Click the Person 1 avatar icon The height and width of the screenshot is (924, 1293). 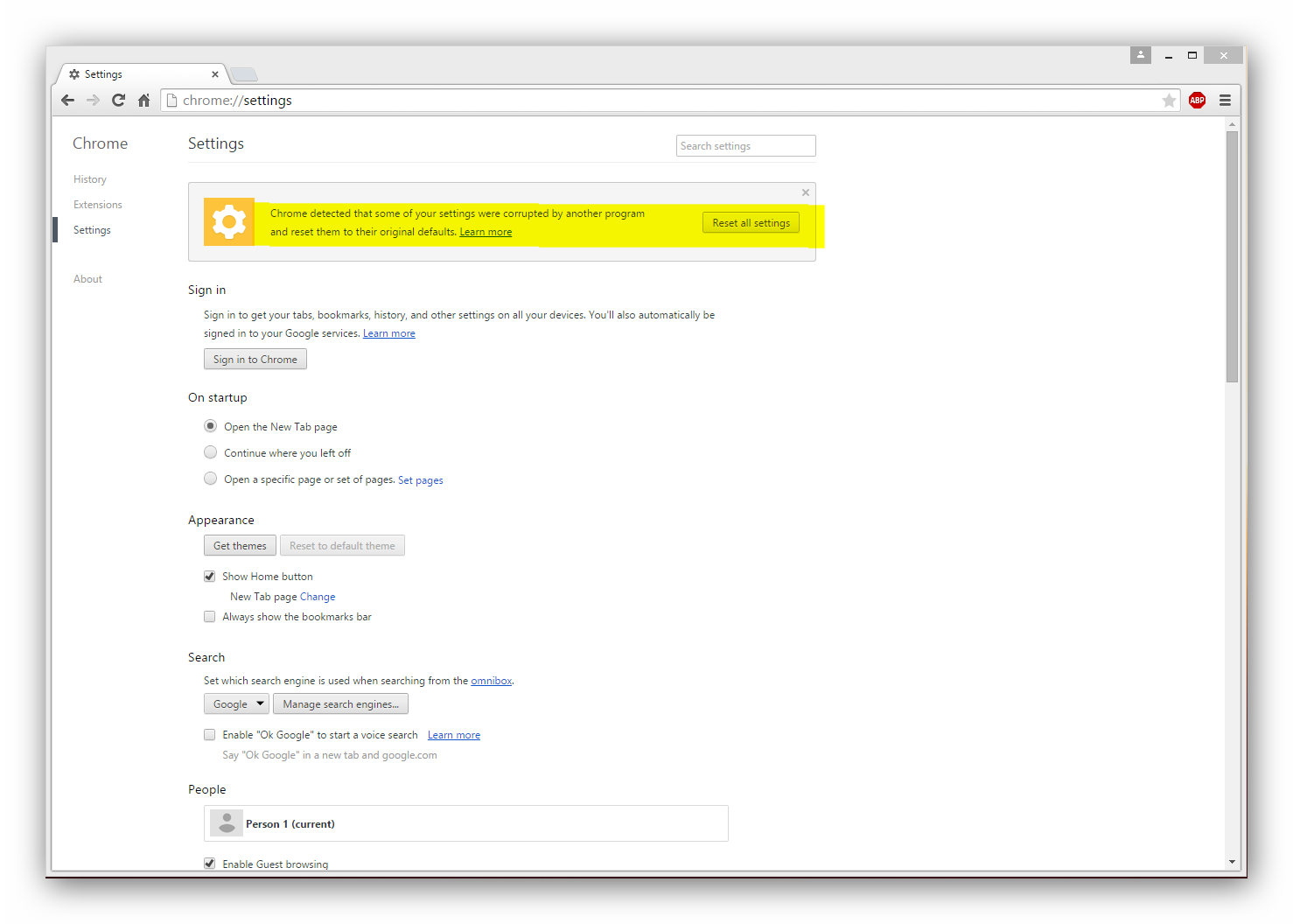click(227, 823)
